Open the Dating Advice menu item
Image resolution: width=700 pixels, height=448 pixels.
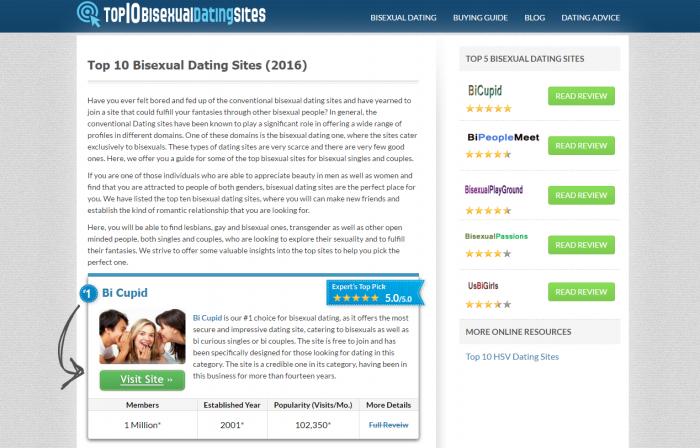point(590,18)
